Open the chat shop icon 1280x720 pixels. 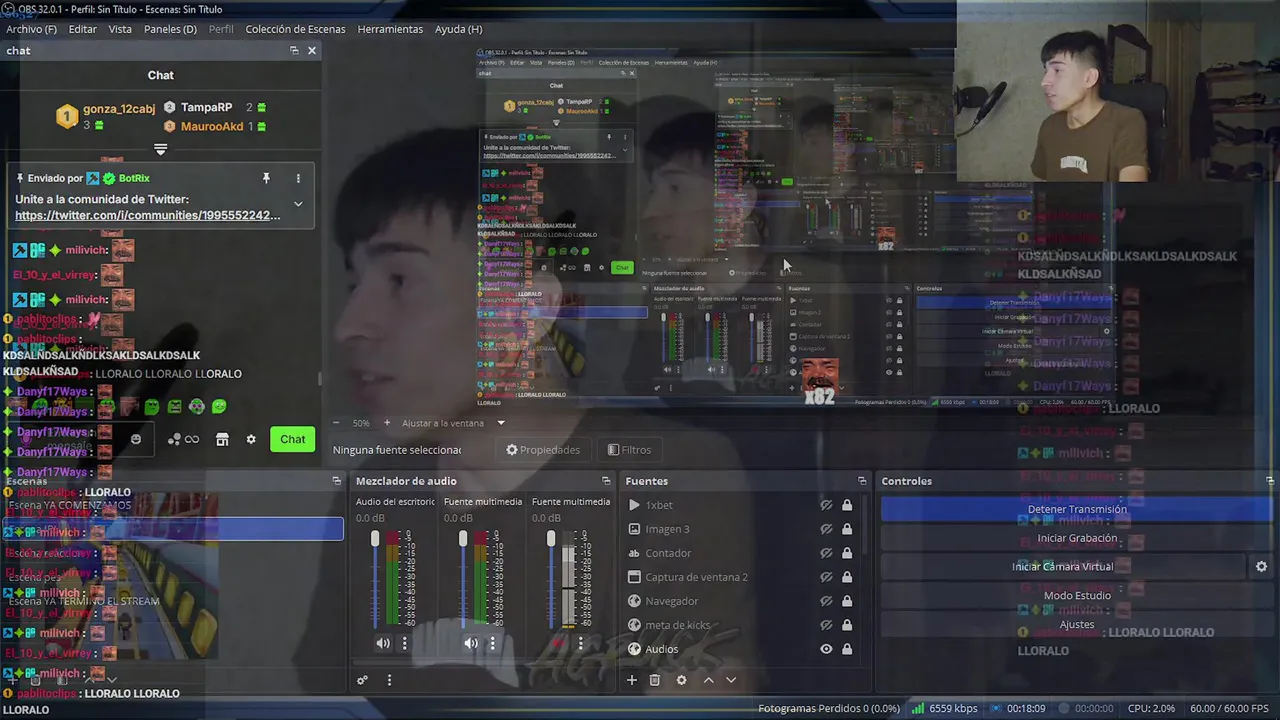pyautogui.click(x=222, y=439)
